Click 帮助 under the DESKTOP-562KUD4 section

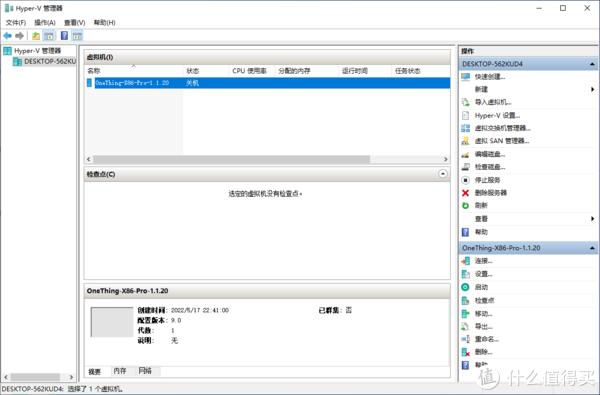(481, 232)
